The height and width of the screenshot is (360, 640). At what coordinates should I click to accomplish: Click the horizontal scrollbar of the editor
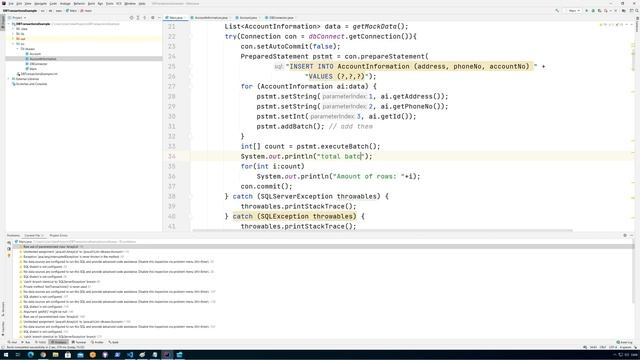pyautogui.click(x=382, y=230)
